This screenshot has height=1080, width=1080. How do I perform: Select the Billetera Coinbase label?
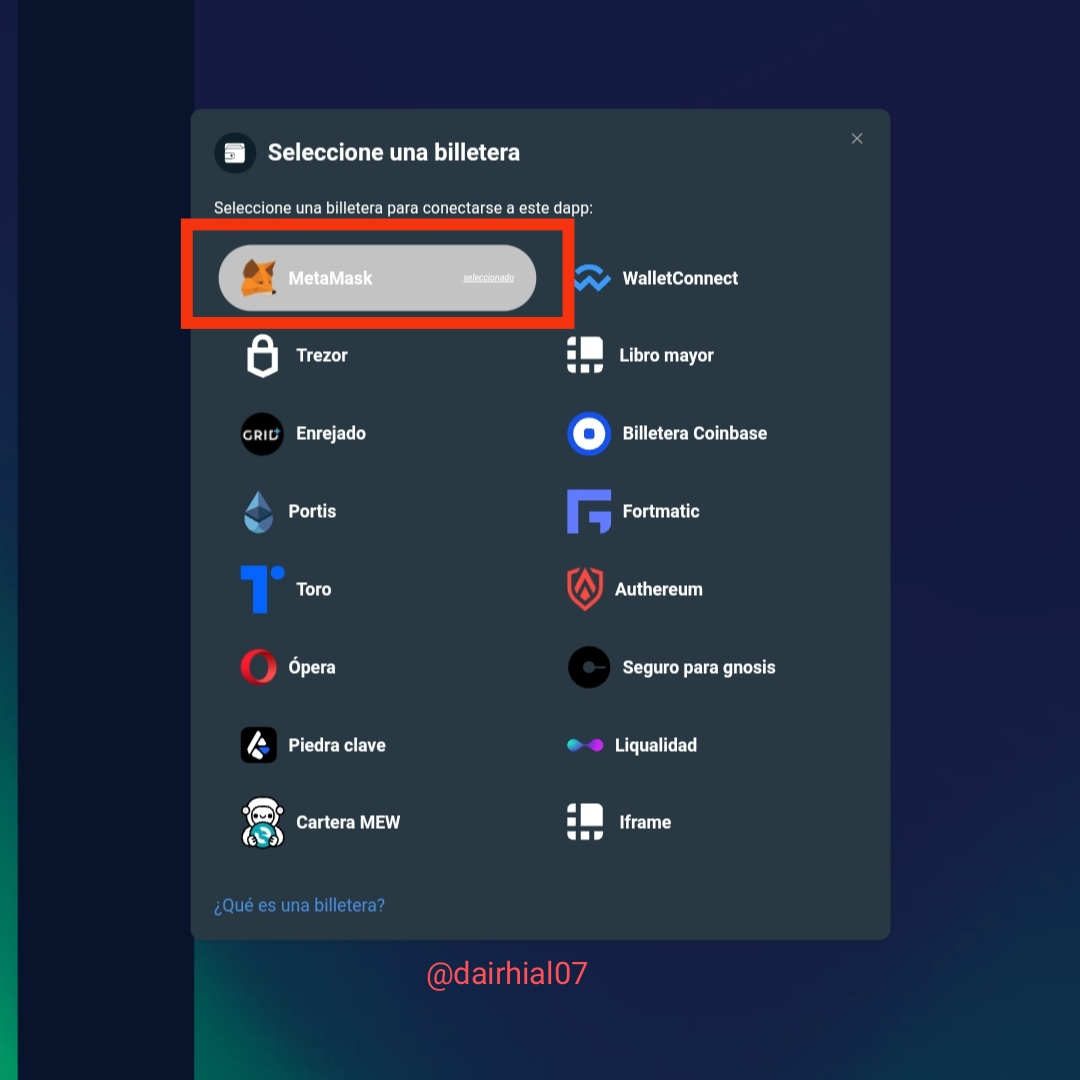(x=694, y=433)
